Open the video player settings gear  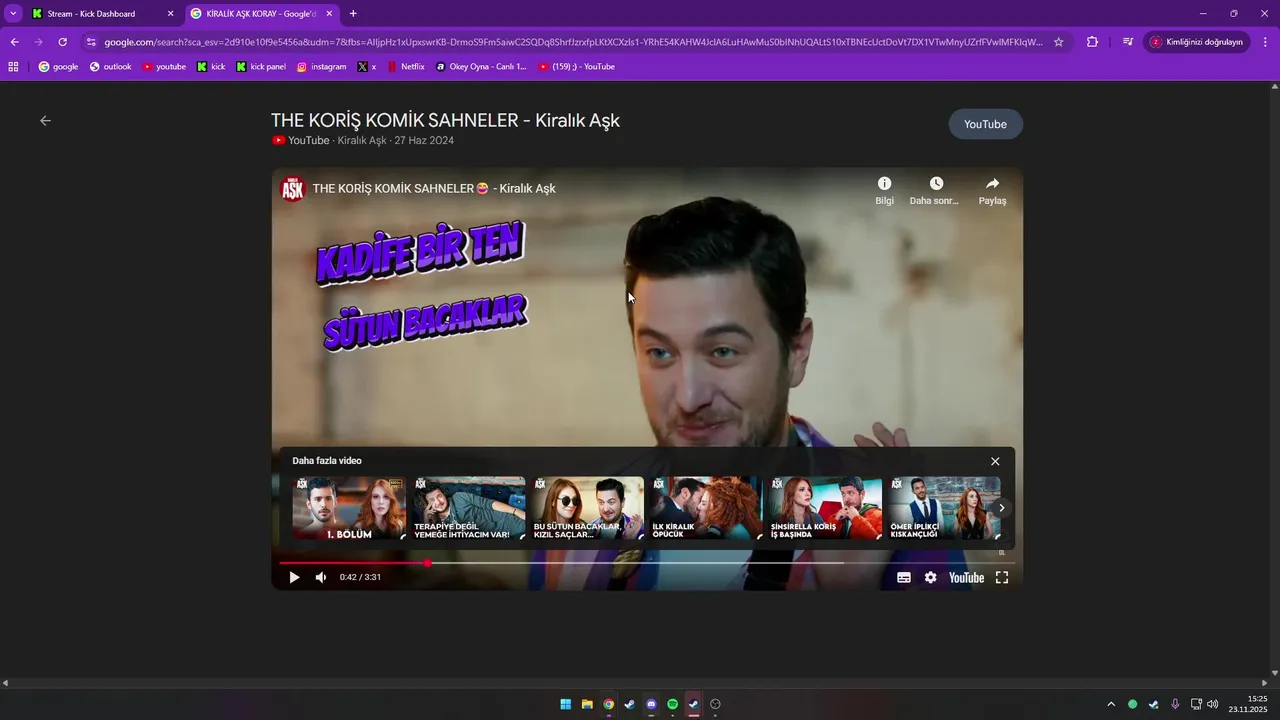(x=931, y=577)
